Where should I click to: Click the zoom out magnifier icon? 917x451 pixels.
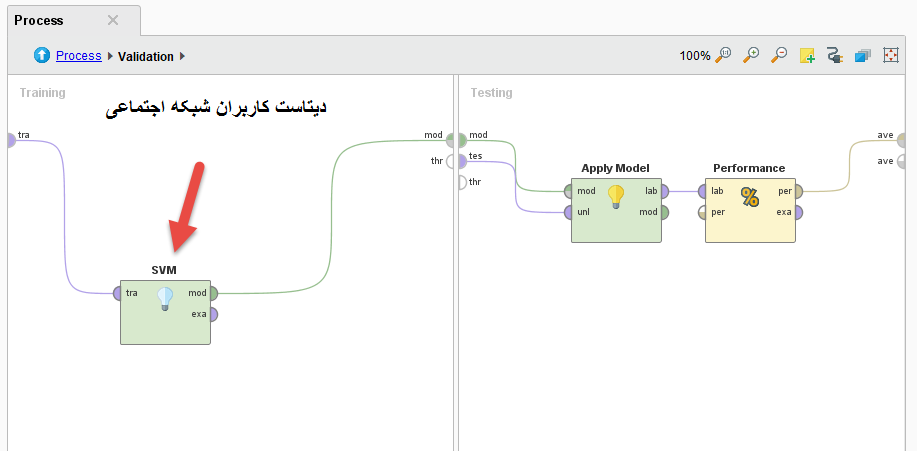779,56
